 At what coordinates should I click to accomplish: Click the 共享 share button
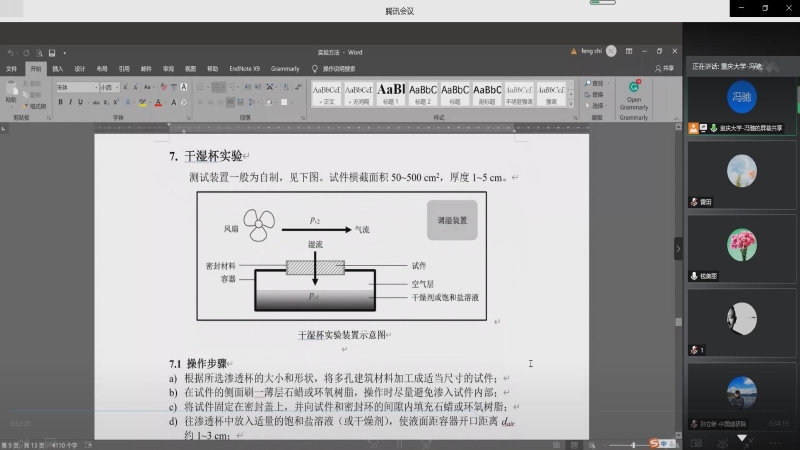tap(664, 68)
